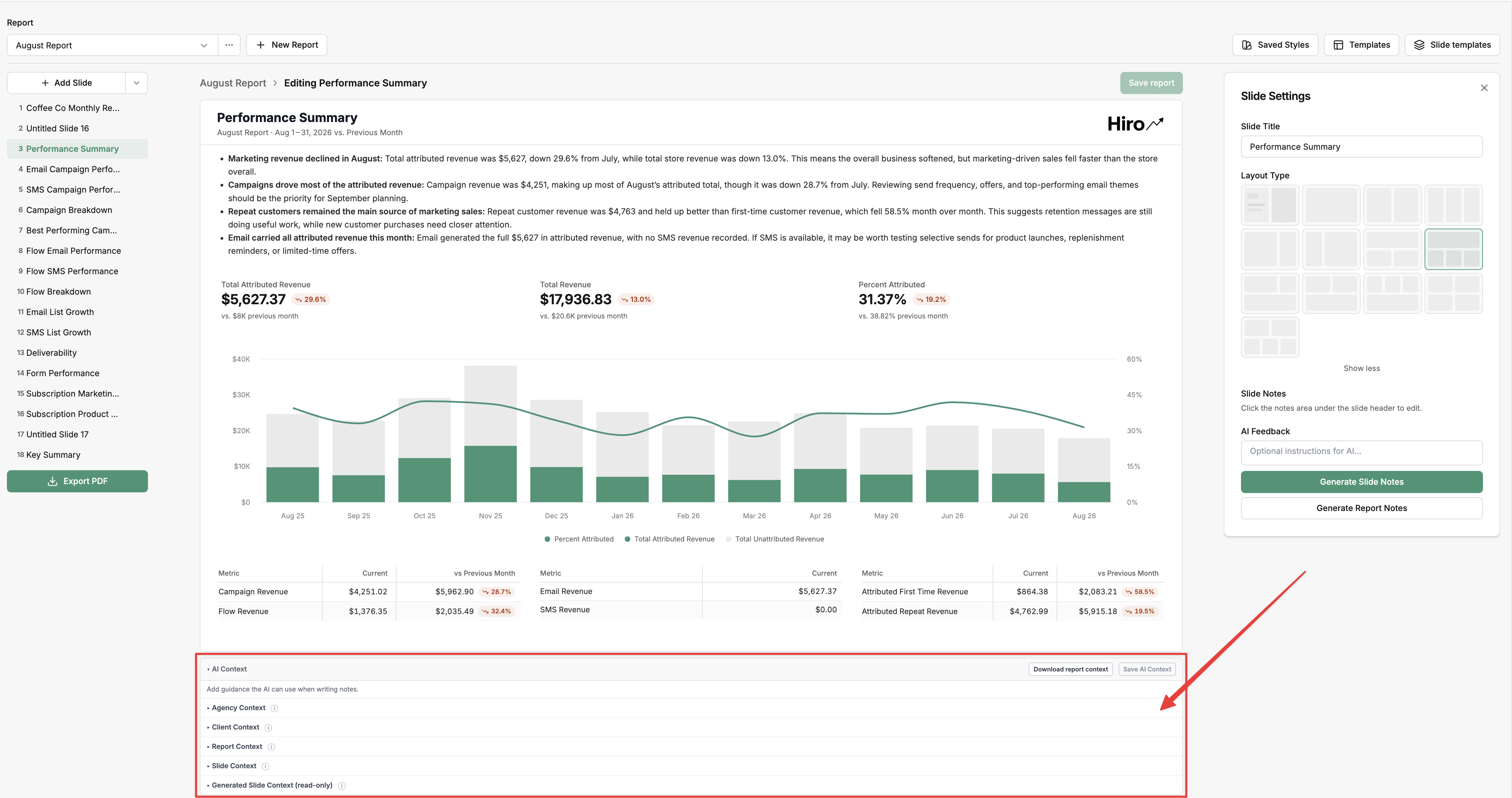Image resolution: width=1512 pixels, height=798 pixels.
Task: Toggle Percent Attributed series in chart legend
Action: (579, 539)
